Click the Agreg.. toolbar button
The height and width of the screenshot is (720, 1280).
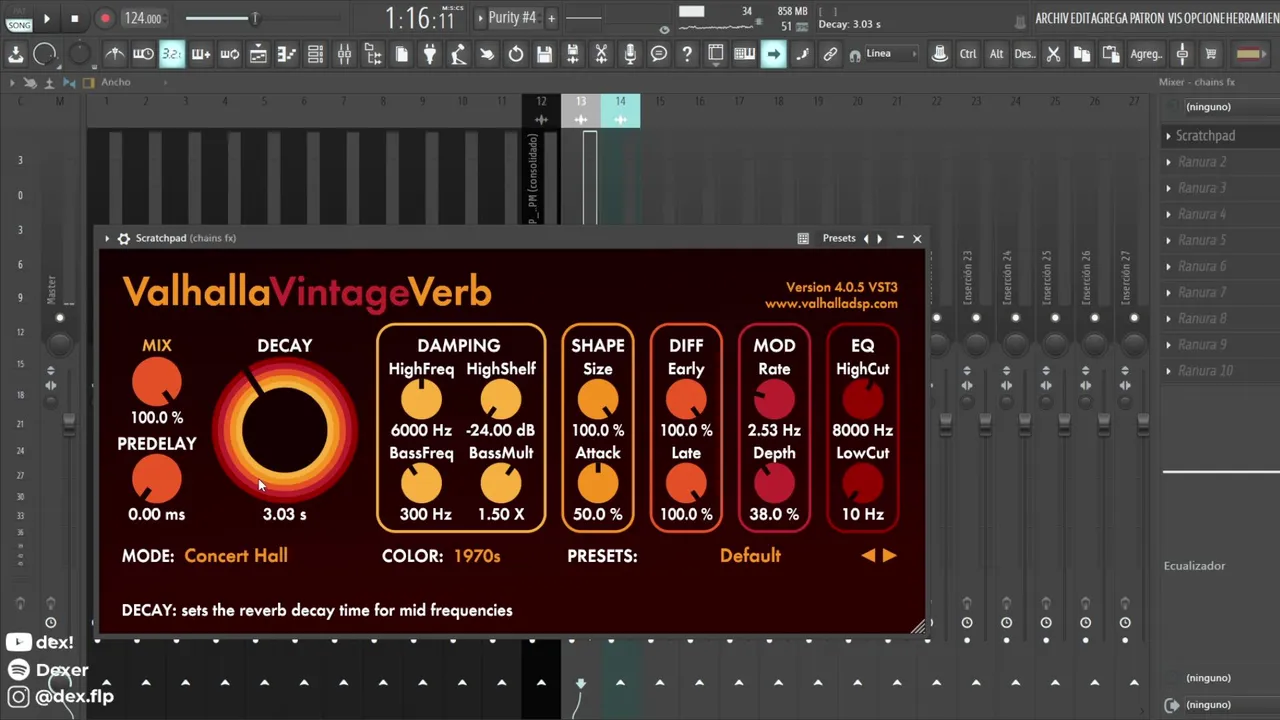1146,54
